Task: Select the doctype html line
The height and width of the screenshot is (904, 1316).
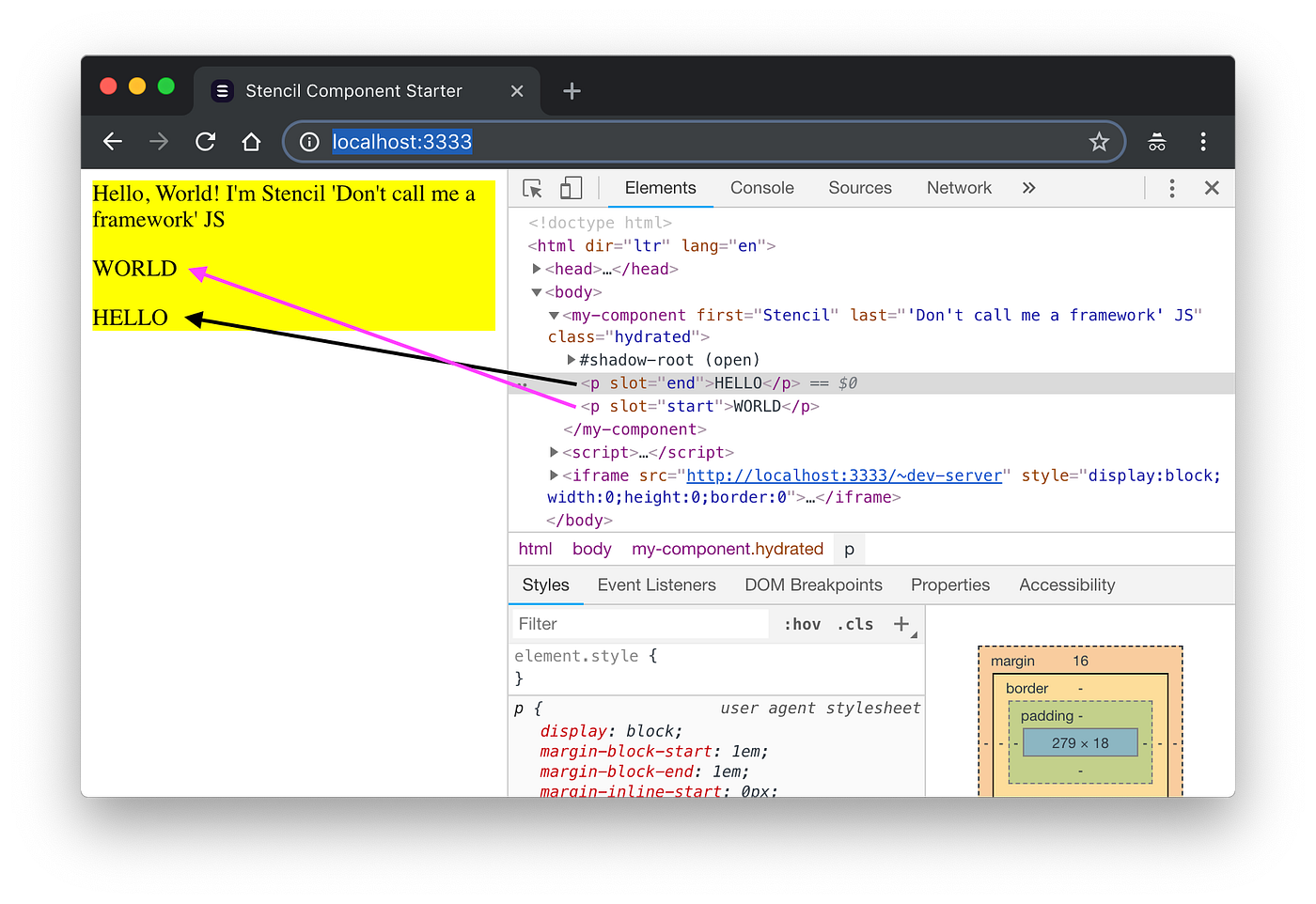Action: 600,223
